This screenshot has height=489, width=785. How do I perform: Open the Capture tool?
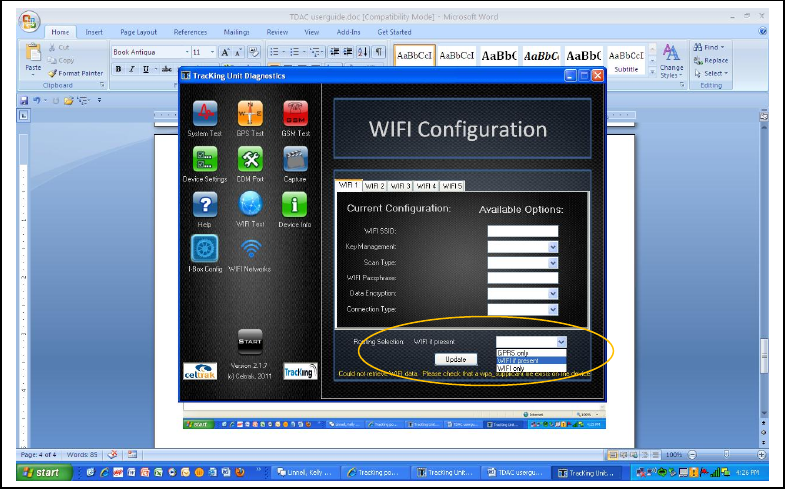click(x=295, y=159)
